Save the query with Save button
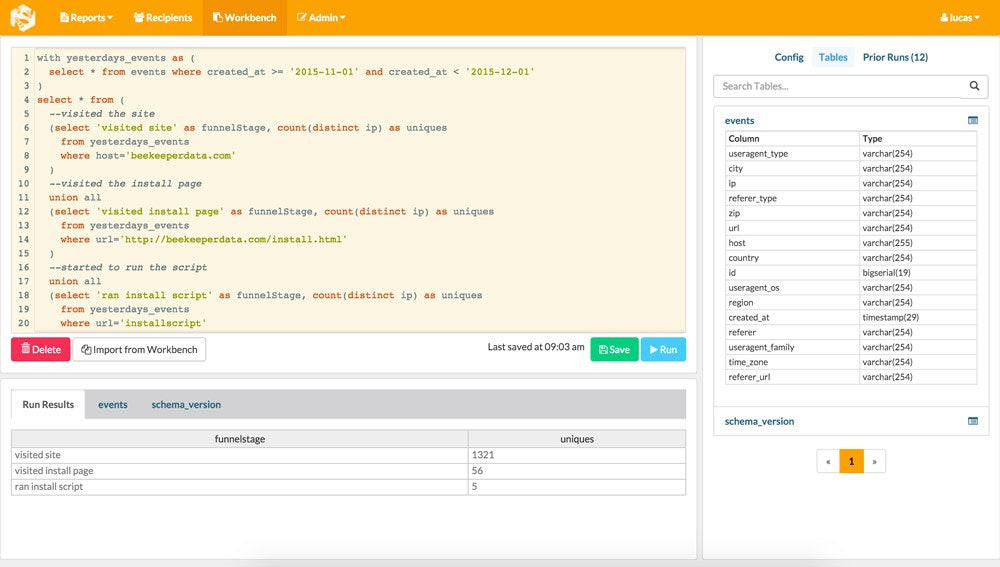 pos(613,350)
